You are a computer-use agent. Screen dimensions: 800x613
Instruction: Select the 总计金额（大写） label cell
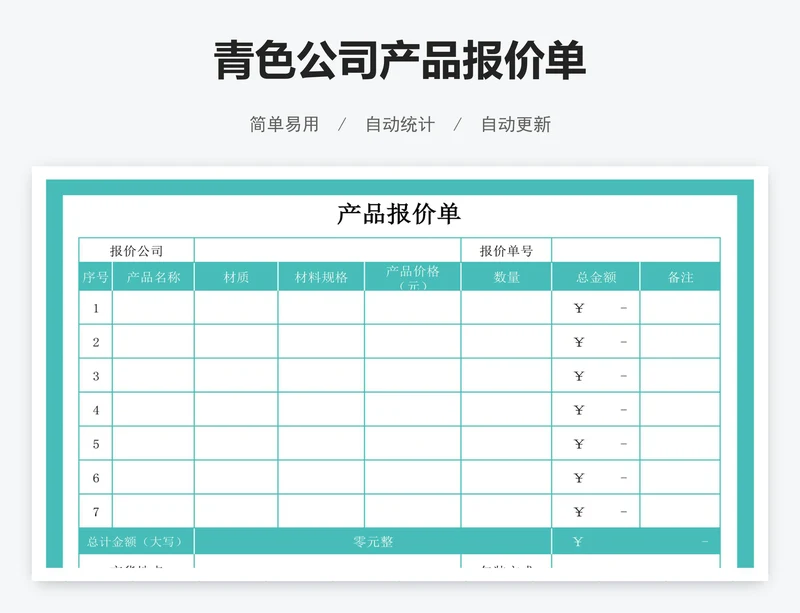tap(136, 541)
